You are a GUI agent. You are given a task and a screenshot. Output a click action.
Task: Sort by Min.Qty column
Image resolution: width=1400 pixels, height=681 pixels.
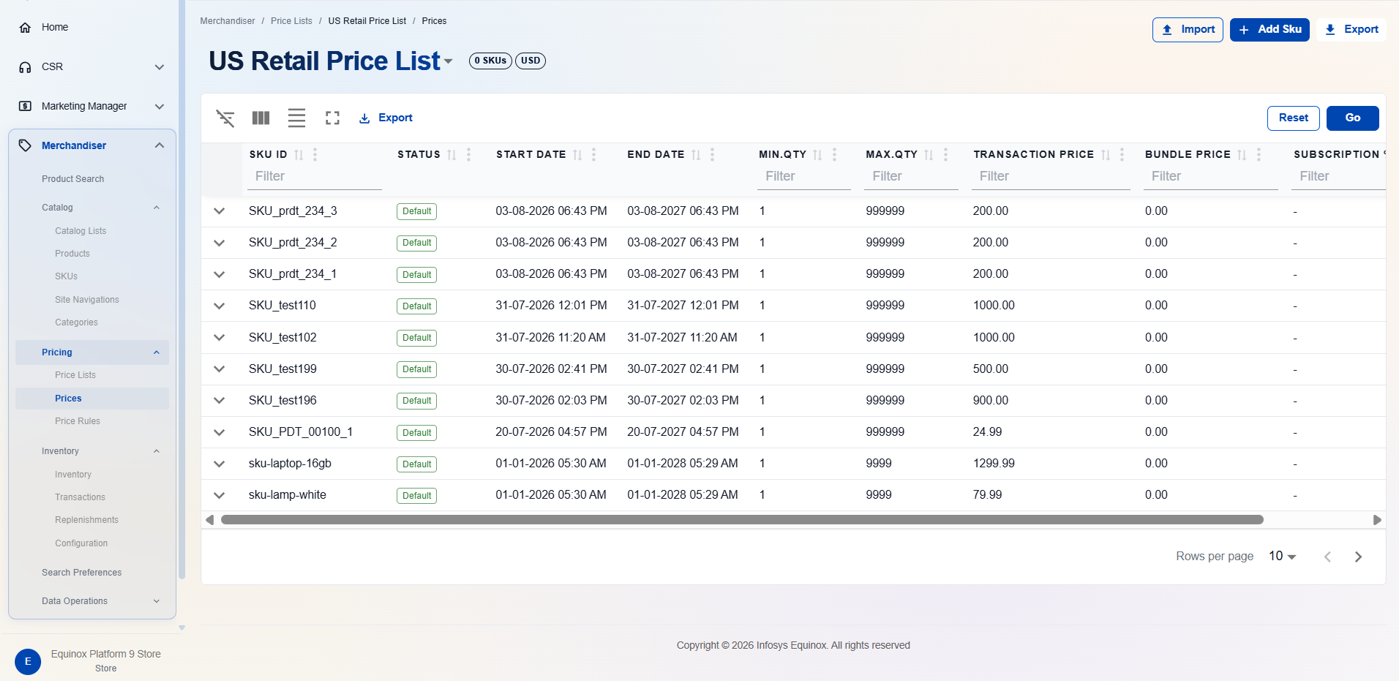(x=818, y=155)
